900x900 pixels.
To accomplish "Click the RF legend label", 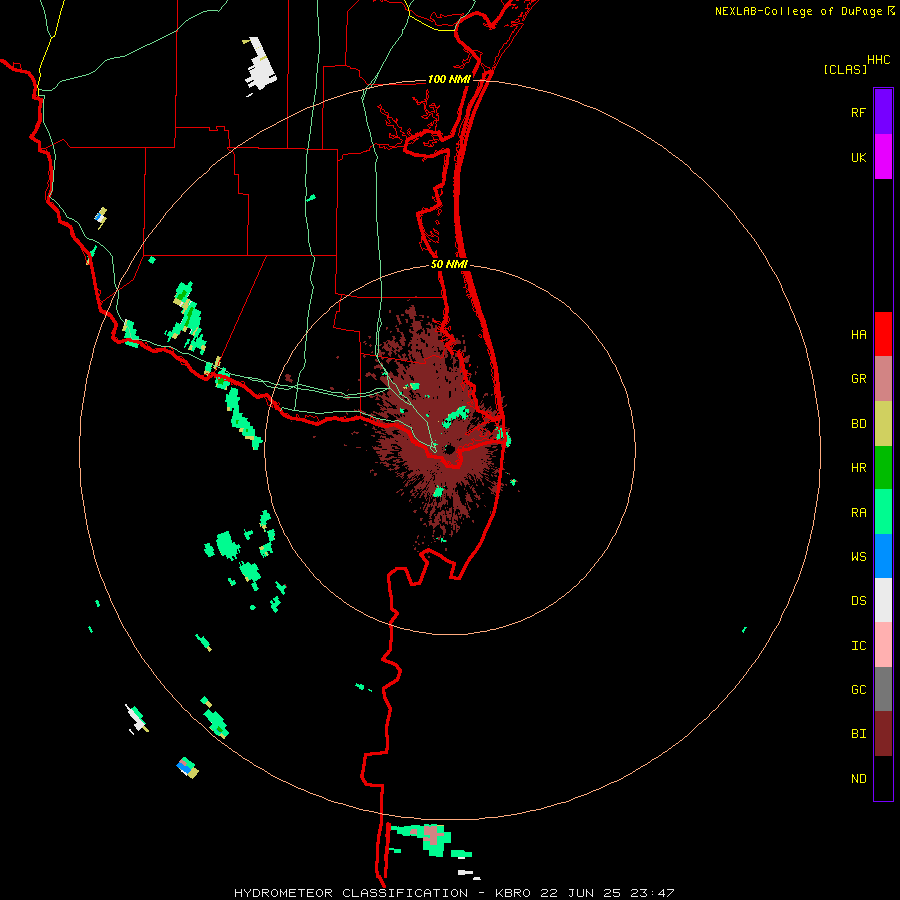I will pos(858,113).
